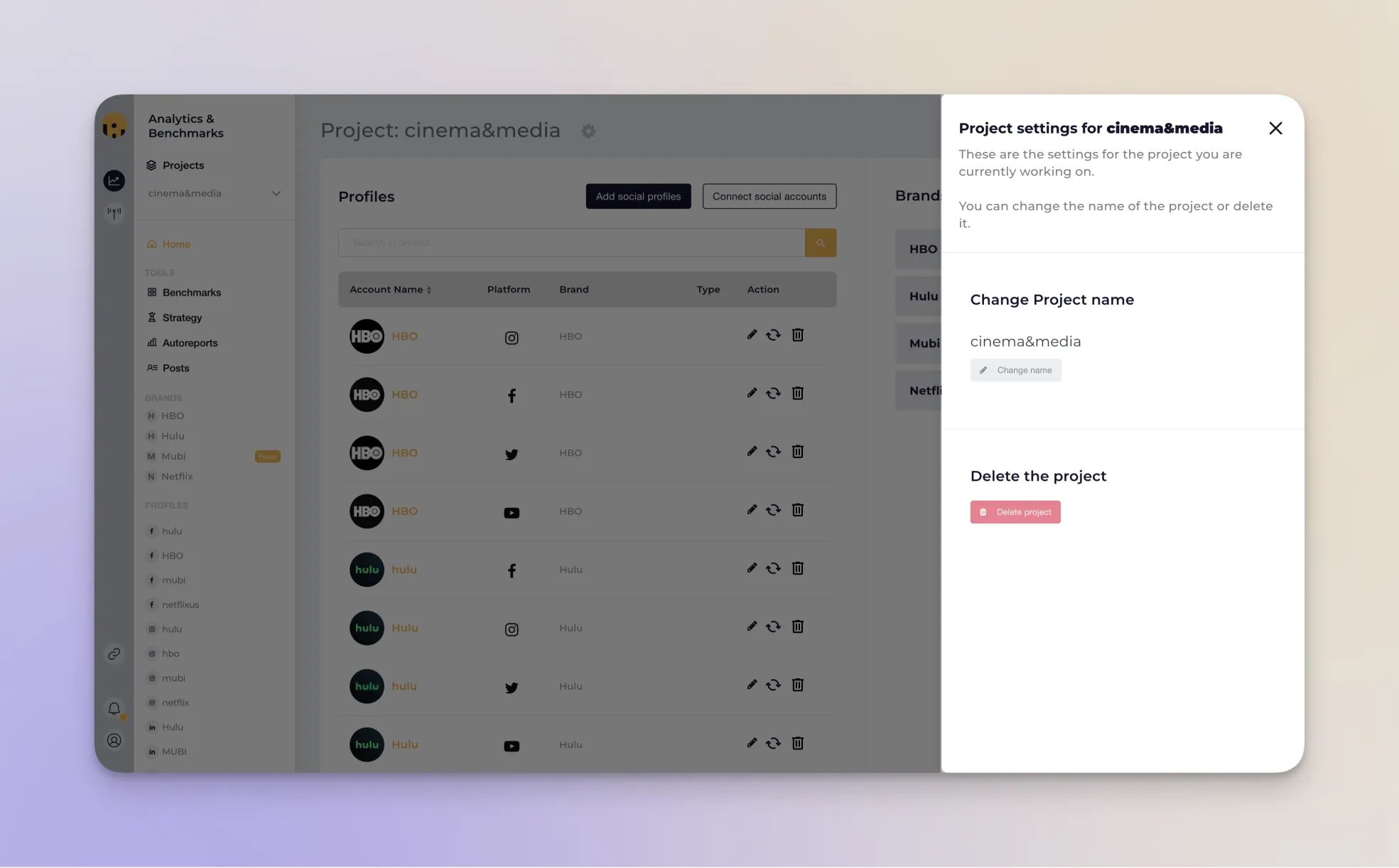Click the red Delete project button
This screenshot has width=1399, height=868.
(x=1015, y=512)
